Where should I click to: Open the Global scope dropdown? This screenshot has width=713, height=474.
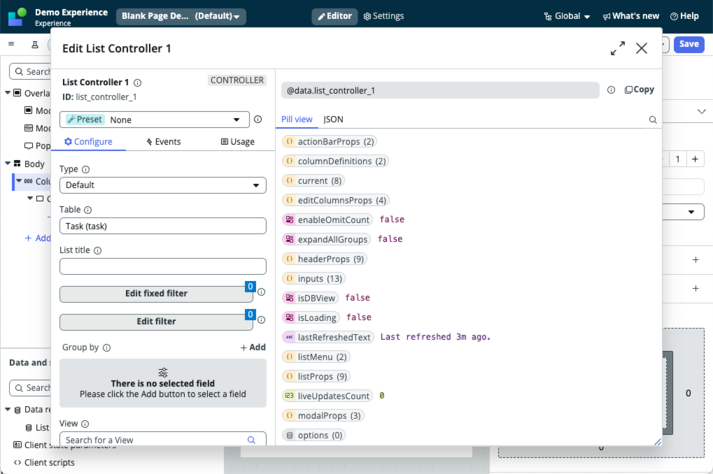567,16
